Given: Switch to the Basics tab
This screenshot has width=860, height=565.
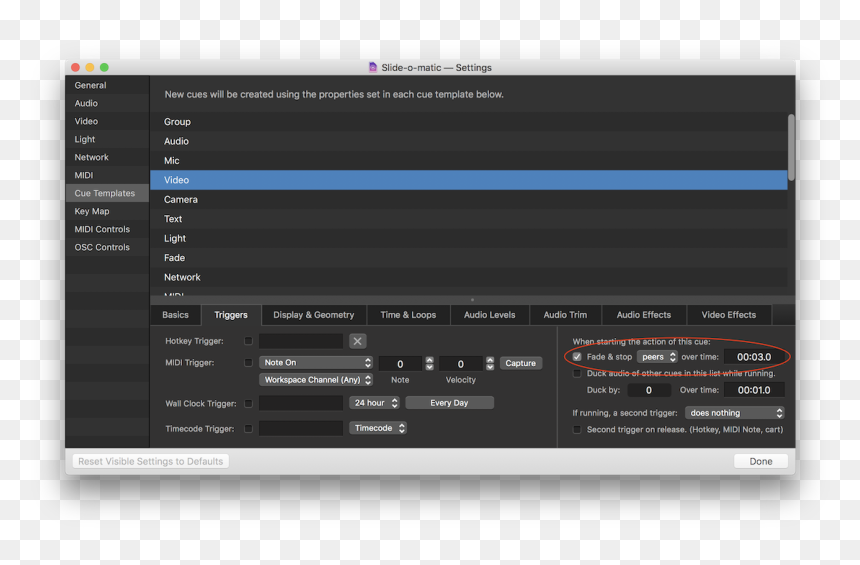Looking at the screenshot, I should point(176,315).
